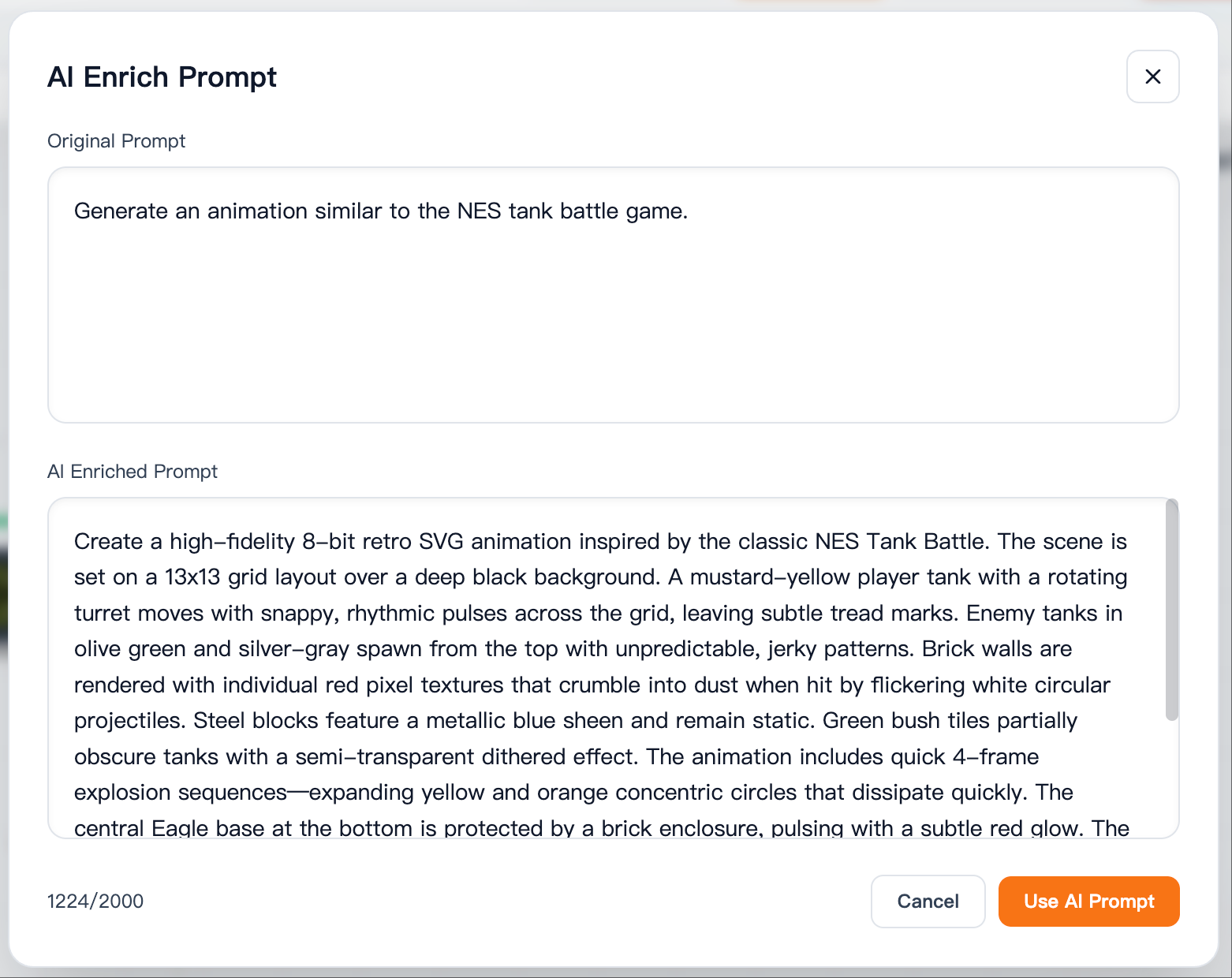Screen dimensions: 1232x978
Task: Click the Original Prompt label
Action: [x=116, y=140]
